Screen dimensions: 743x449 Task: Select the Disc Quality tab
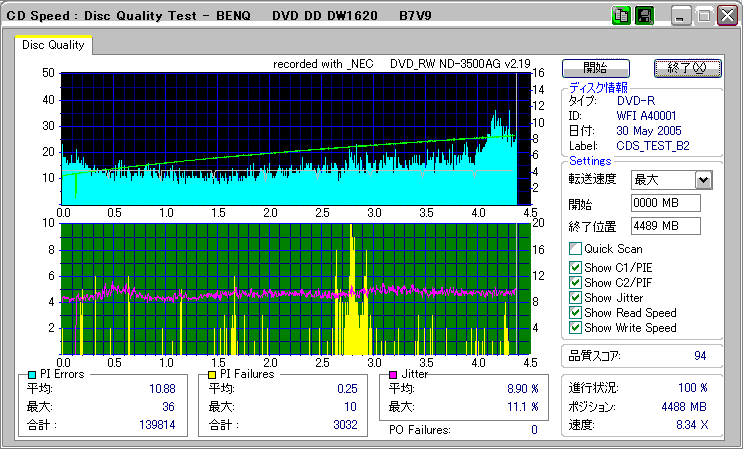coord(54,45)
